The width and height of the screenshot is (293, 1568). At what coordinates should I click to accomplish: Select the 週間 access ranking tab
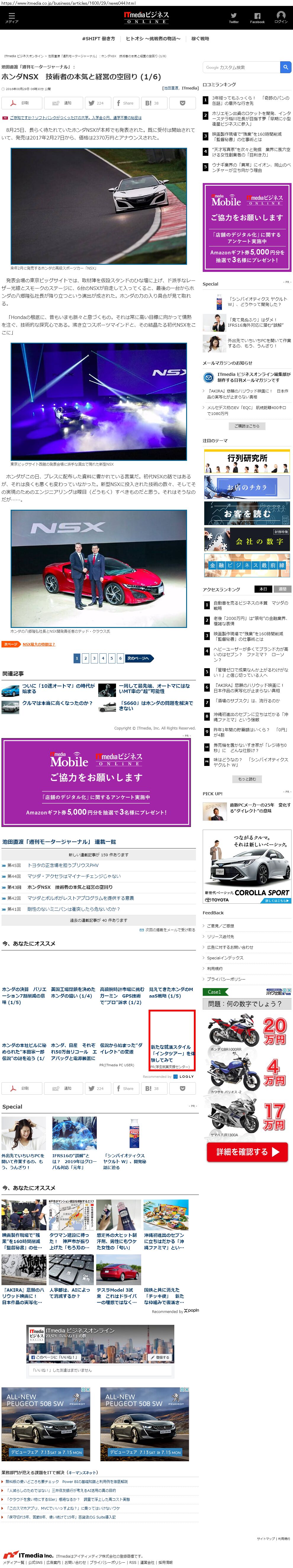pyautogui.click(x=282, y=589)
